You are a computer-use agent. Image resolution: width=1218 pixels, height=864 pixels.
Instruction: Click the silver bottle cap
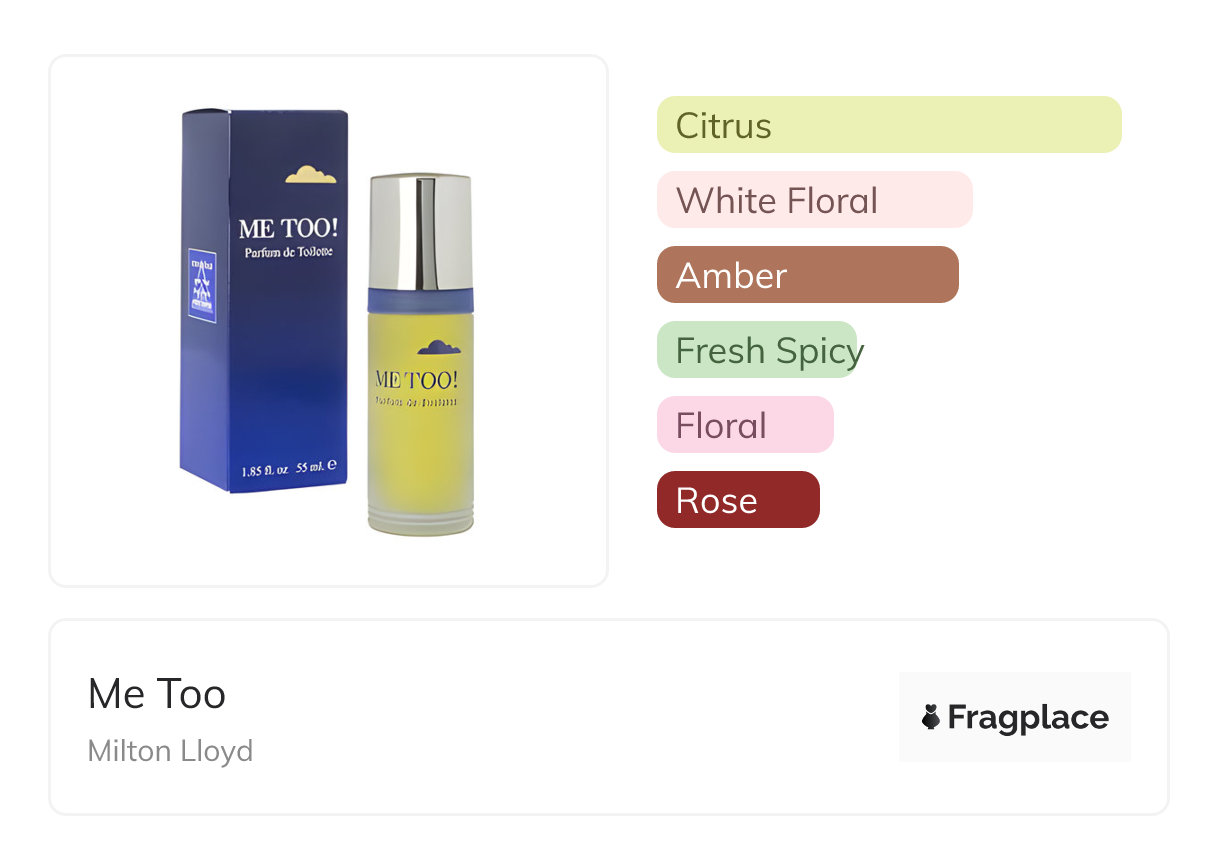point(420,231)
